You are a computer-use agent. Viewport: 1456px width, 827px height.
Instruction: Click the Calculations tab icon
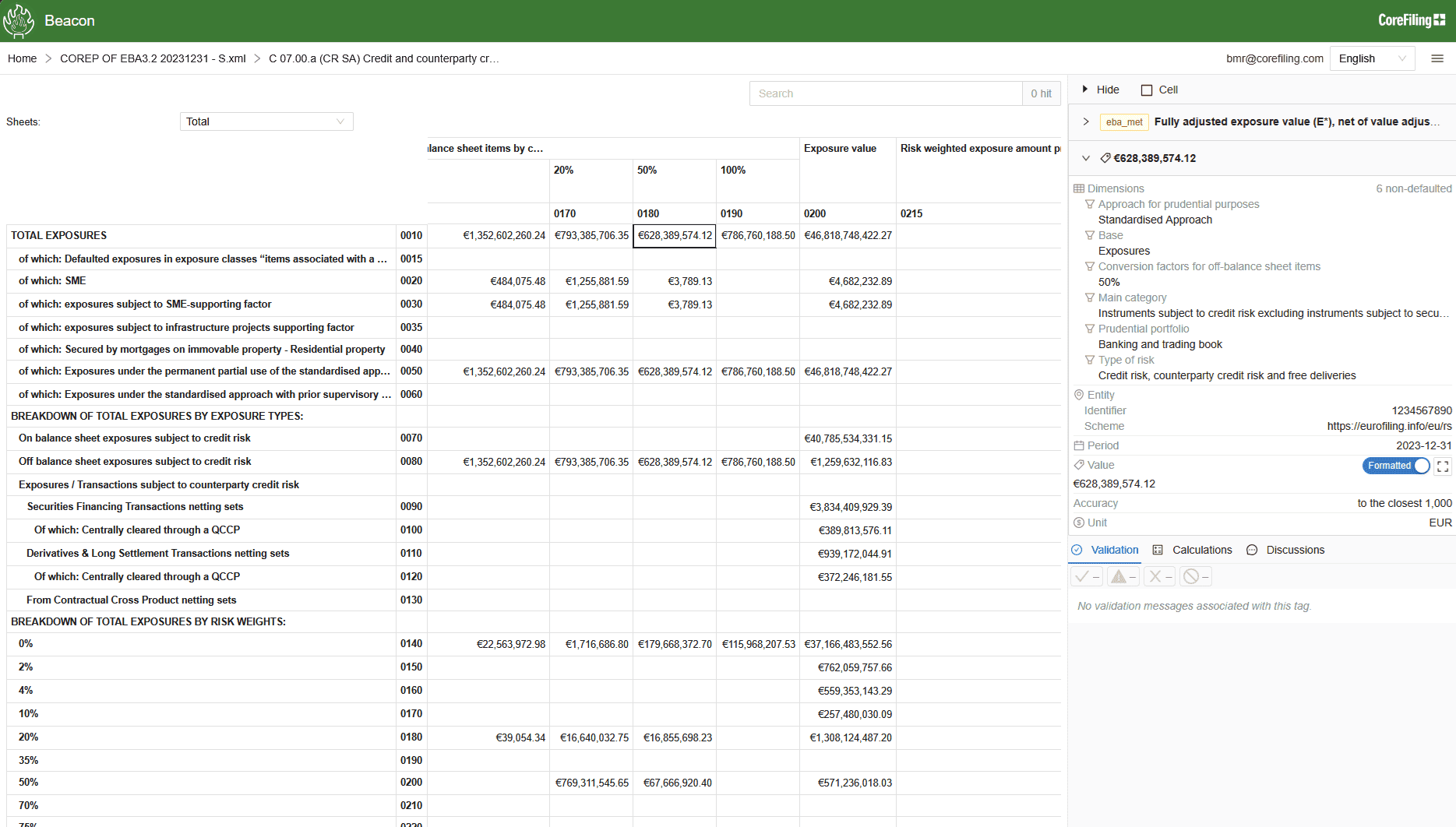tap(1158, 550)
